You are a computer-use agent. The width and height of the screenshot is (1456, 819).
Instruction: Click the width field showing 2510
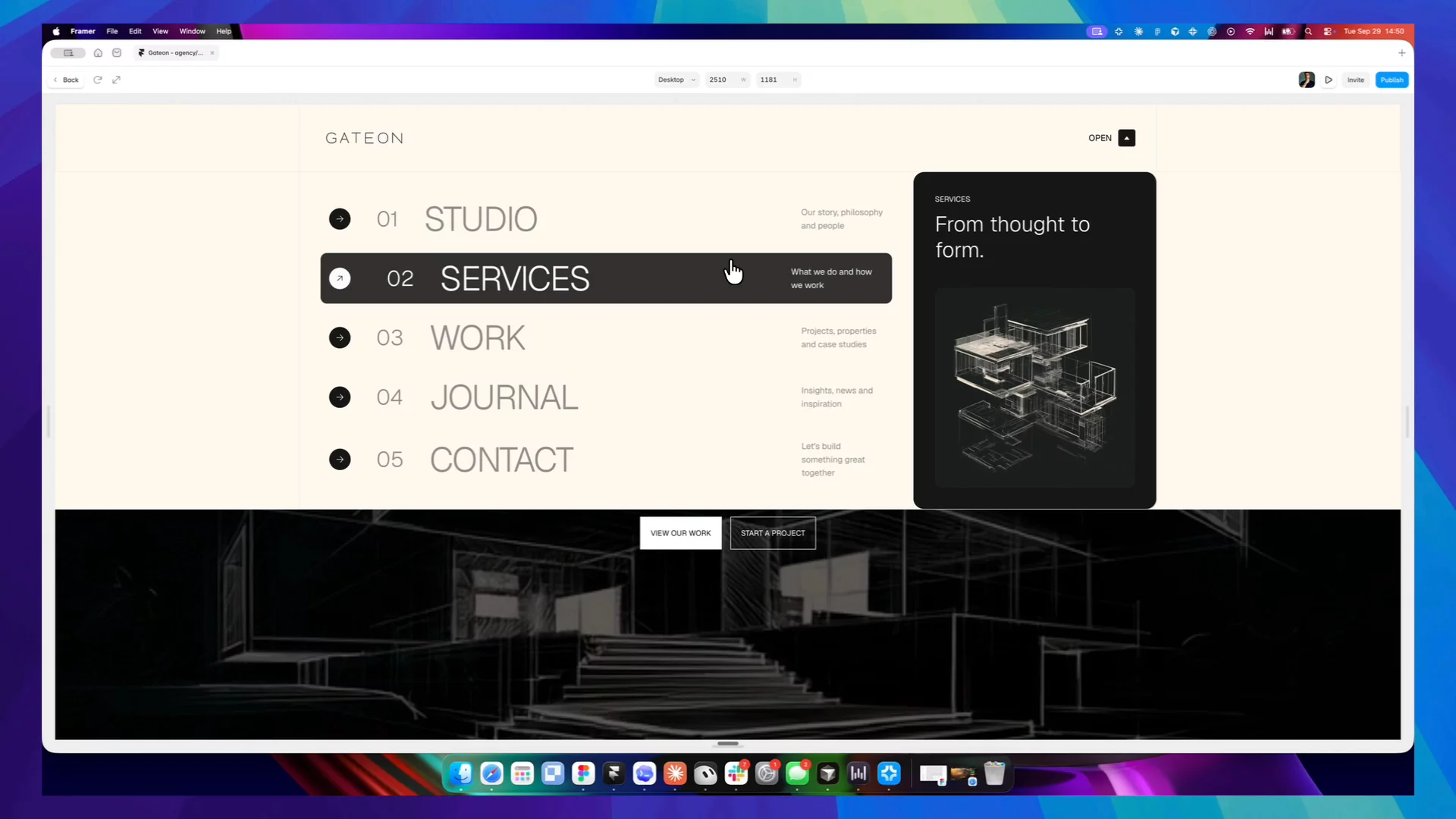tap(727, 80)
